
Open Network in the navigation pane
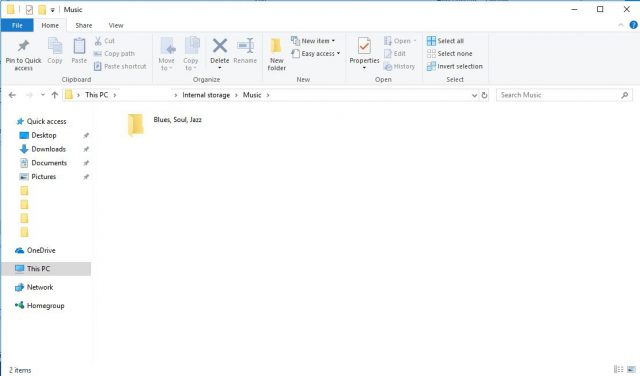pos(34,287)
